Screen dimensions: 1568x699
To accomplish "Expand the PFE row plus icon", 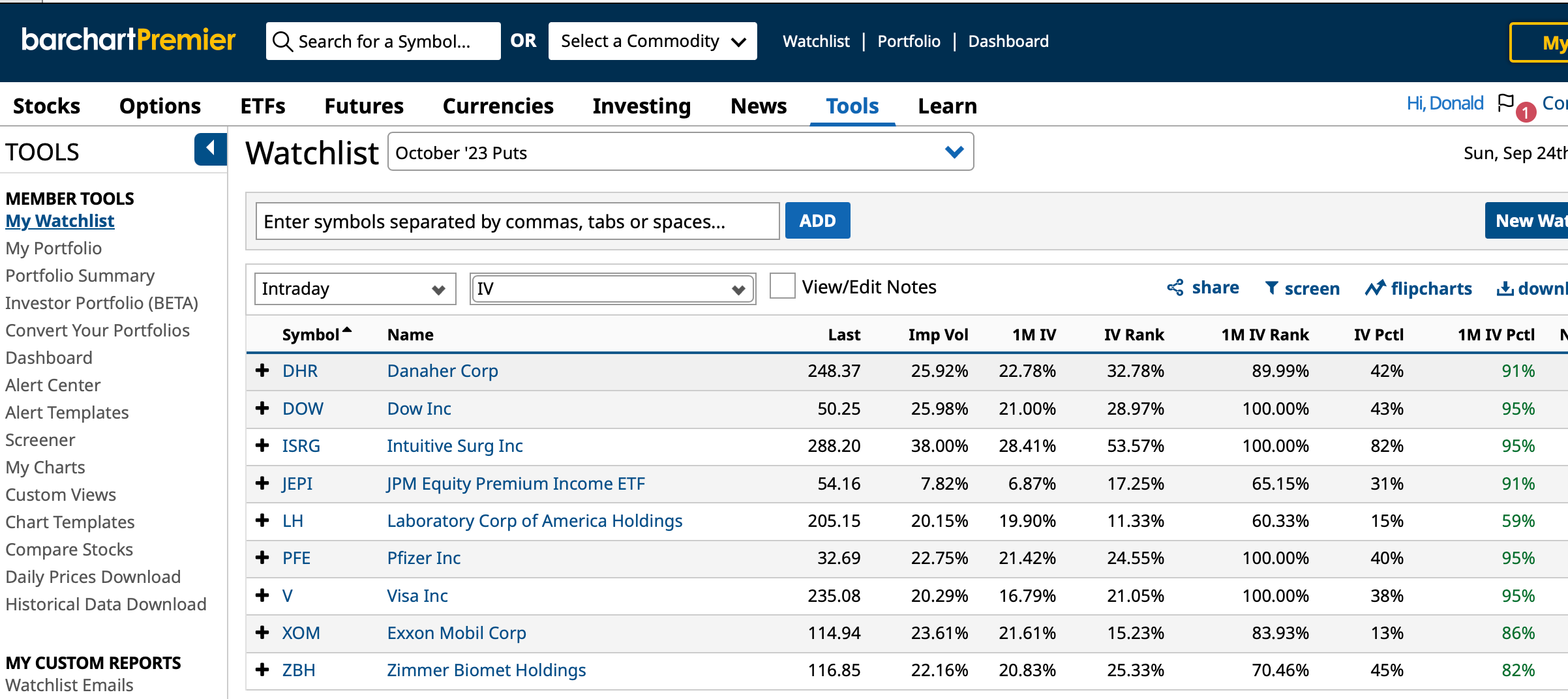I will point(262,558).
